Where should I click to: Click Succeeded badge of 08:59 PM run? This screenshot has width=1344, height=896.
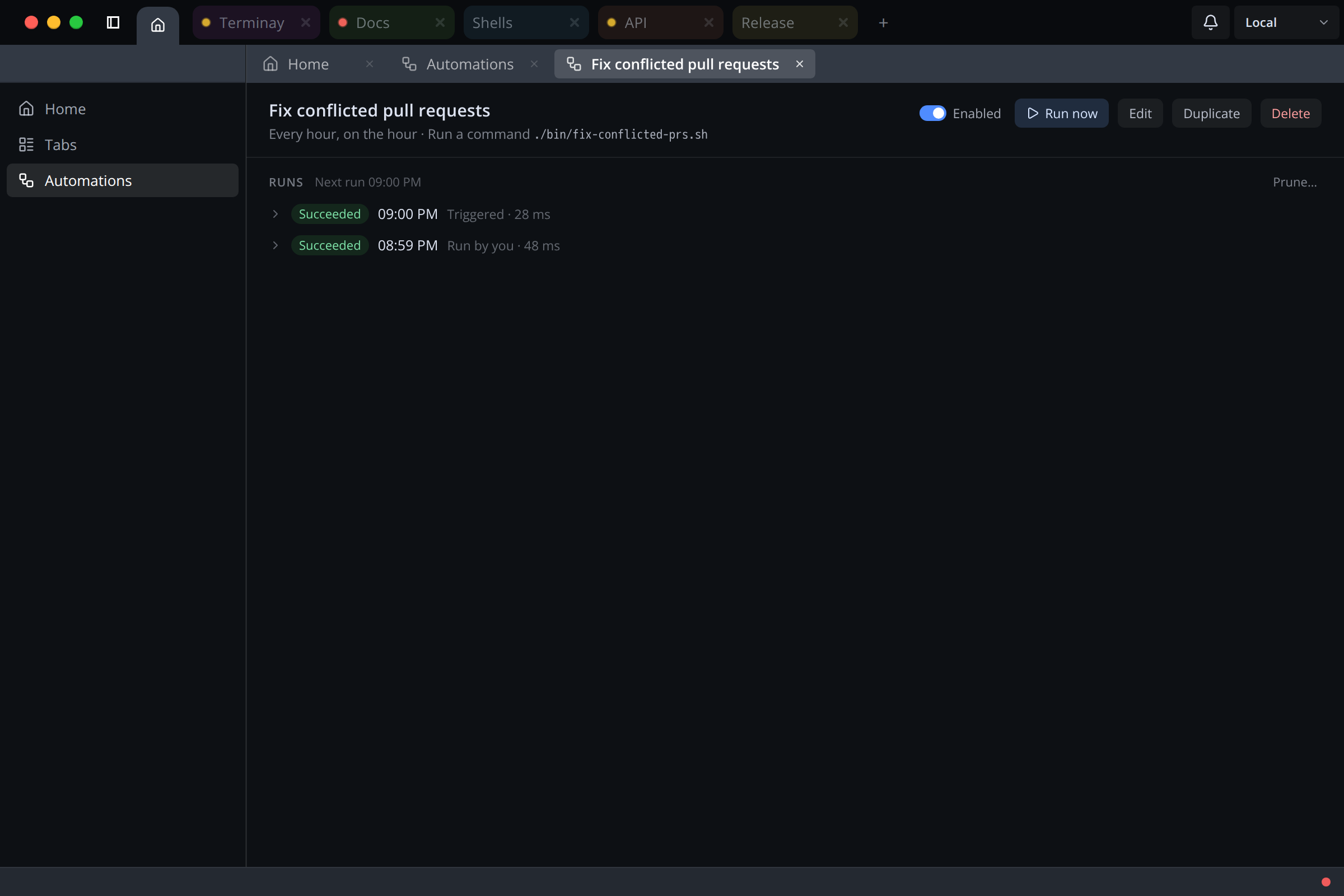pyautogui.click(x=330, y=245)
